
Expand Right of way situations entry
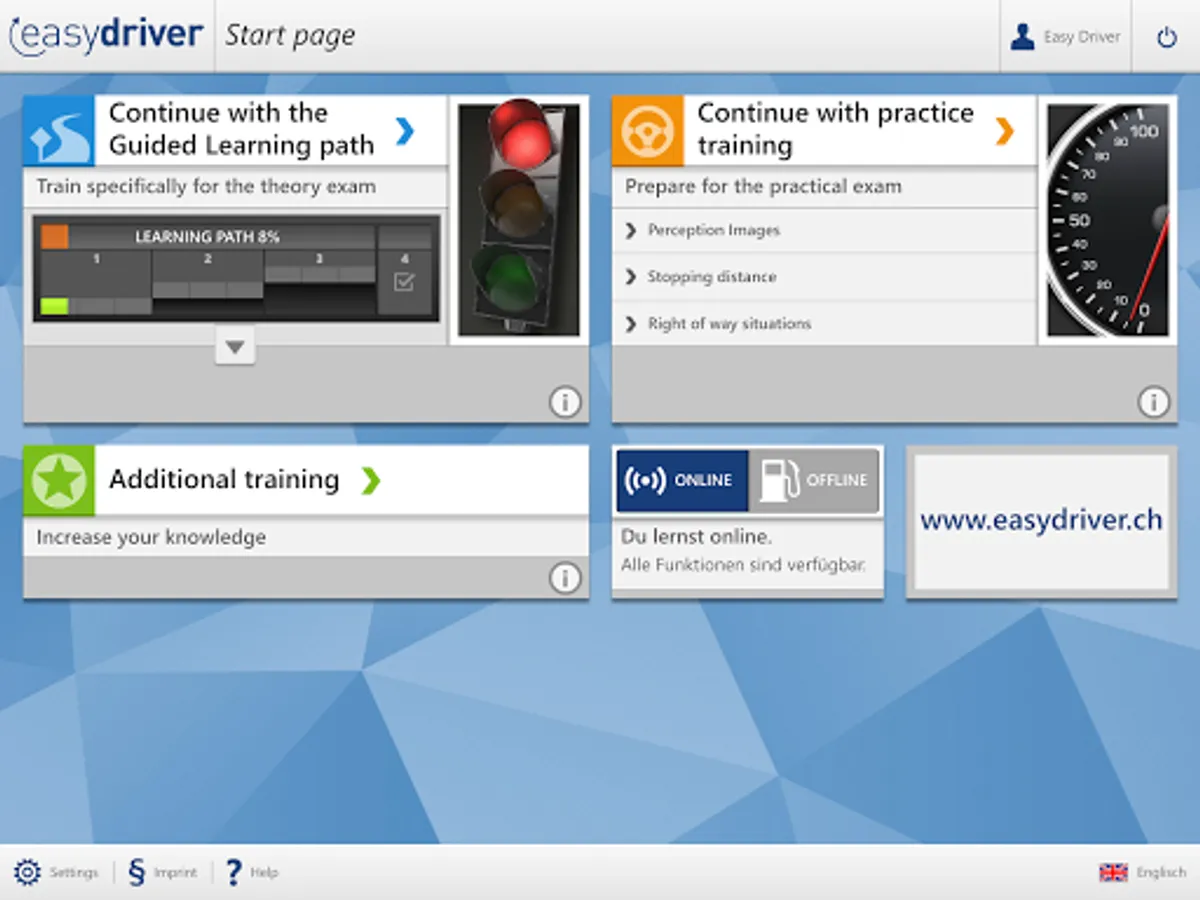click(x=824, y=324)
